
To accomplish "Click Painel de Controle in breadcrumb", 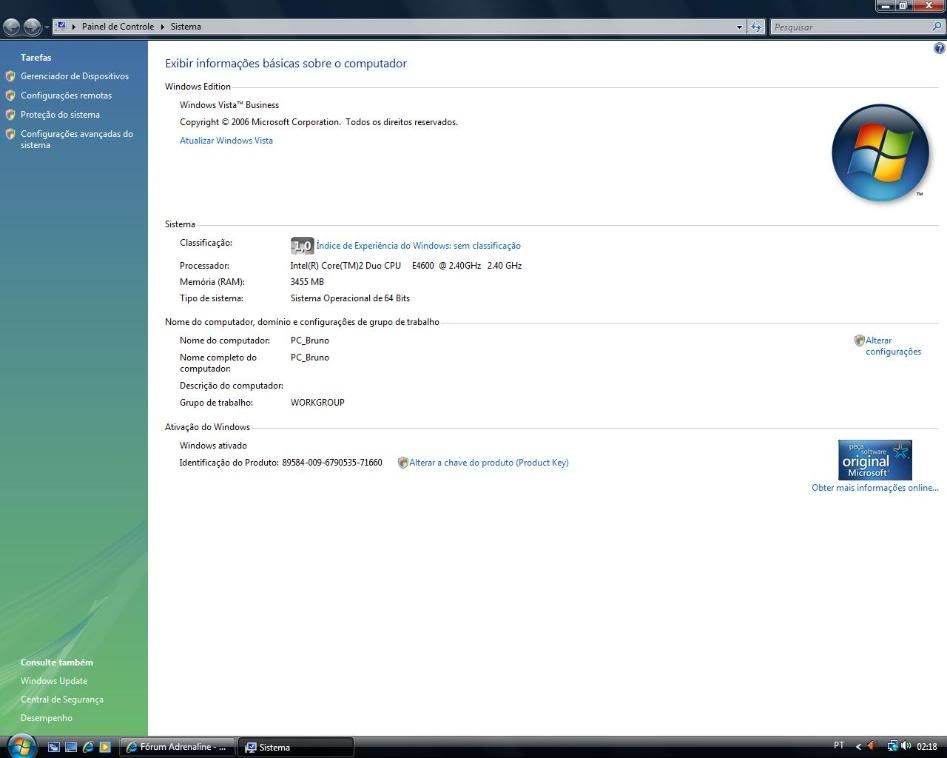I will (x=118, y=27).
